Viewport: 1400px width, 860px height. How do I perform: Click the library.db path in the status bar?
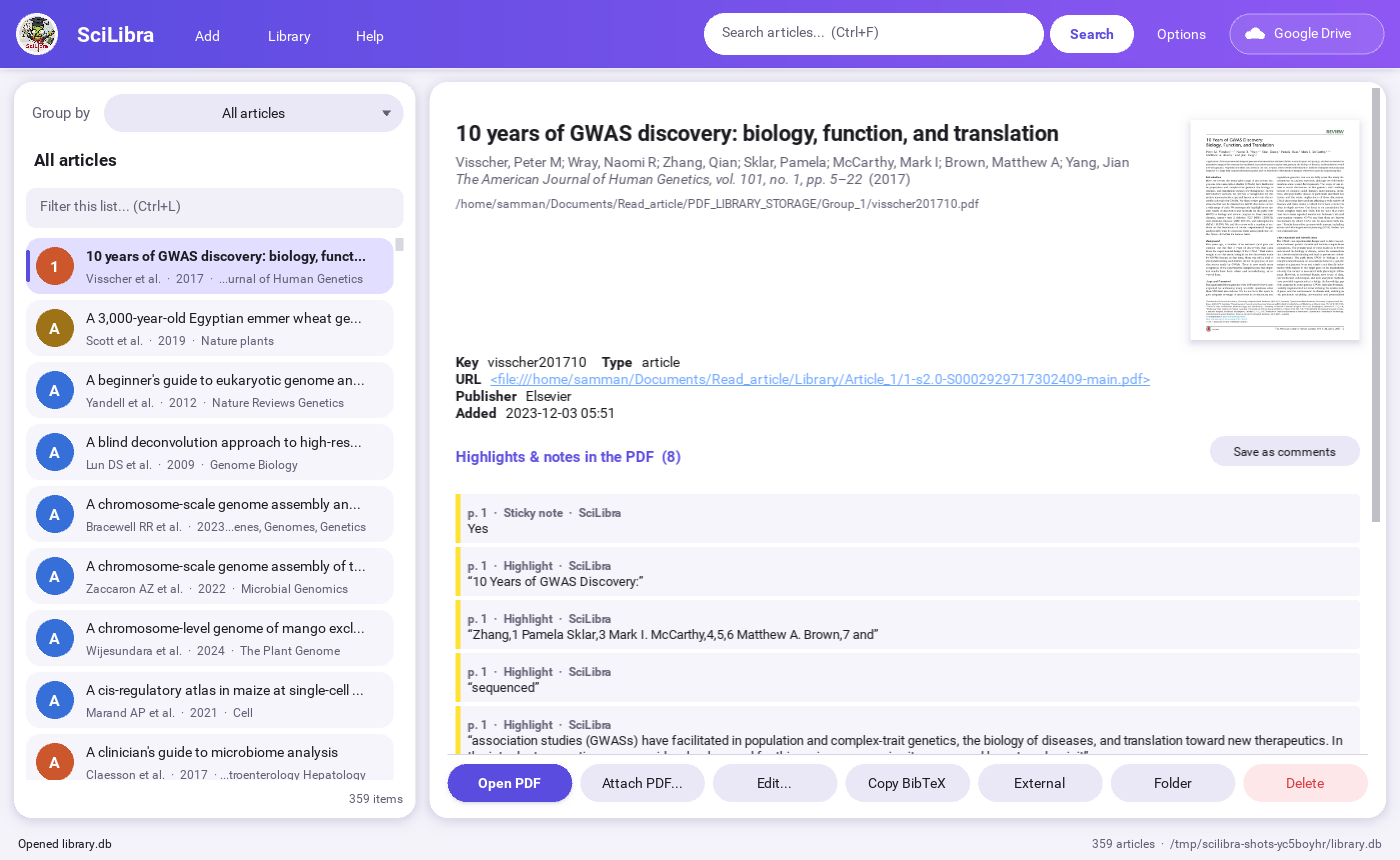[1276, 844]
